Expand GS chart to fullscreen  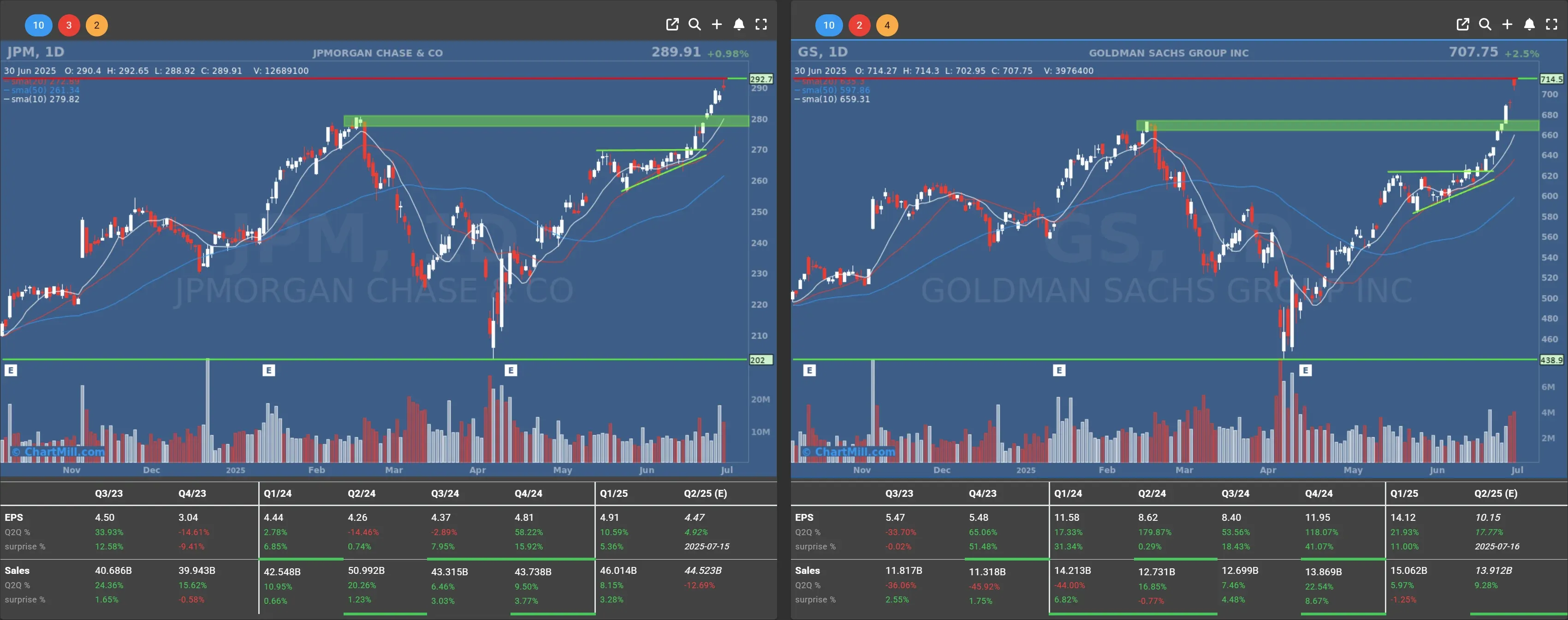1551,24
